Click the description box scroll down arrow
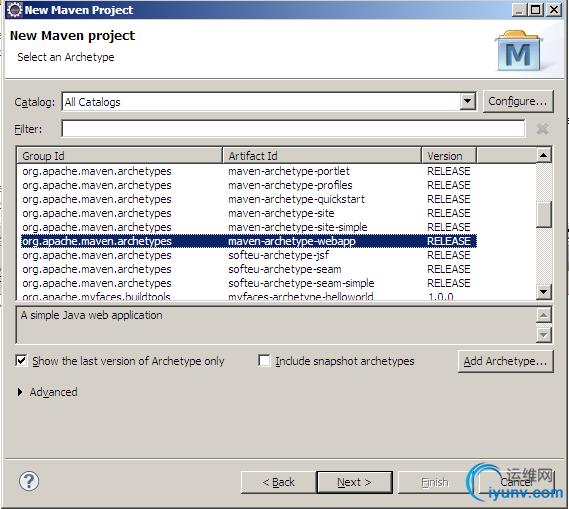The height and width of the screenshot is (509, 569). click(543, 334)
